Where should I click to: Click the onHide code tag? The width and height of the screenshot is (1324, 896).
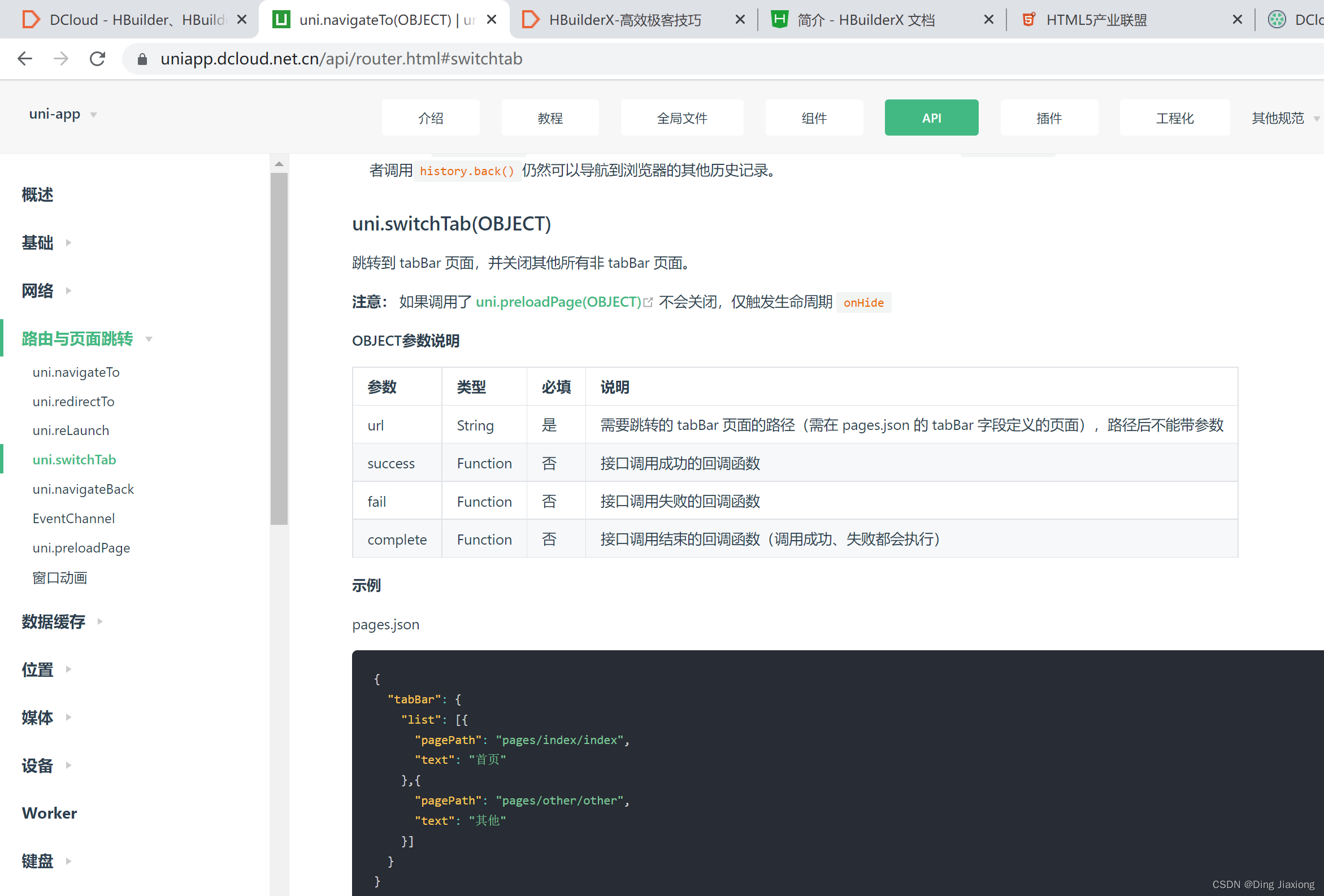pos(863,302)
